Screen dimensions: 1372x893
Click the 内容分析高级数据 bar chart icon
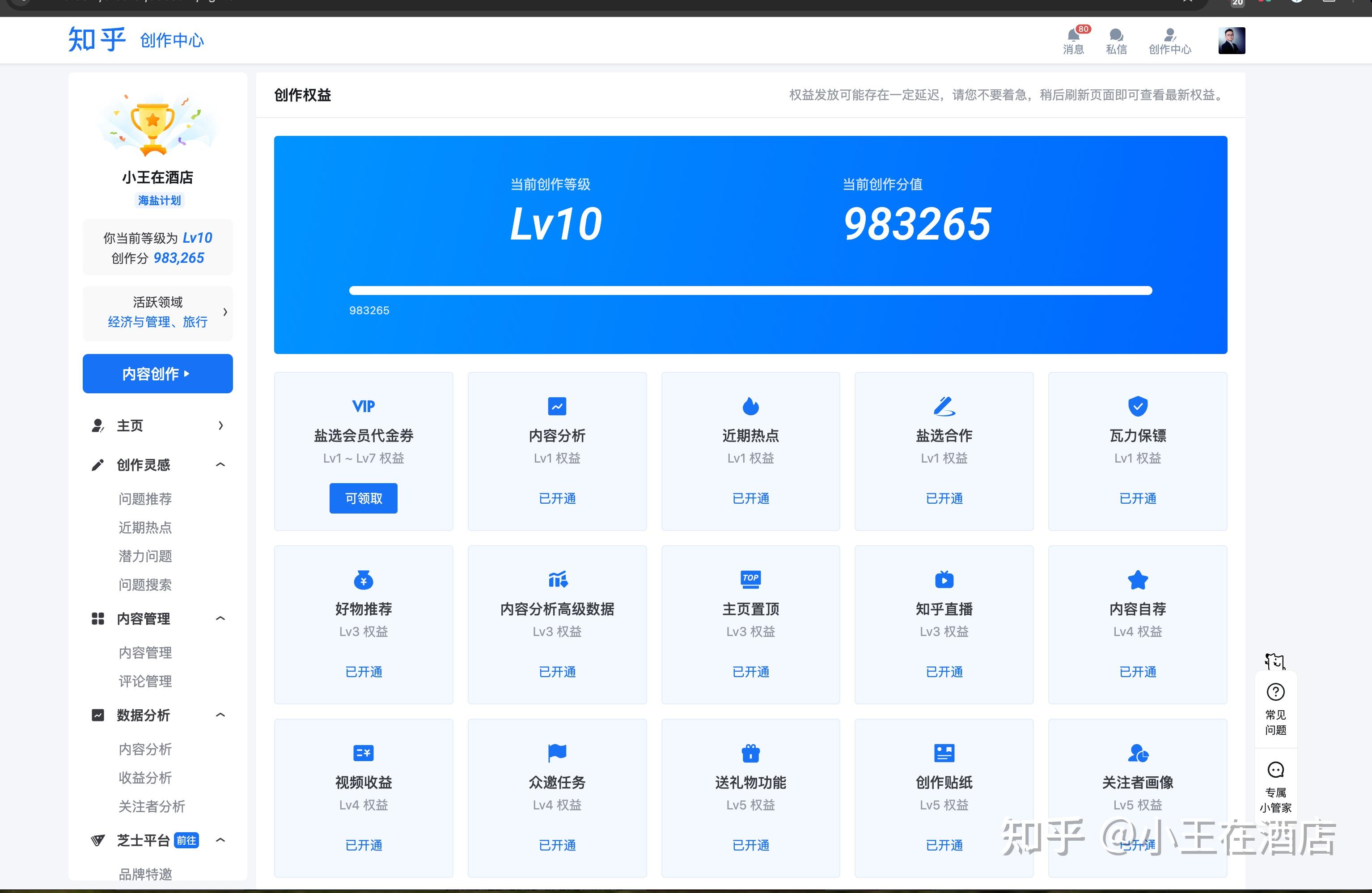click(558, 580)
